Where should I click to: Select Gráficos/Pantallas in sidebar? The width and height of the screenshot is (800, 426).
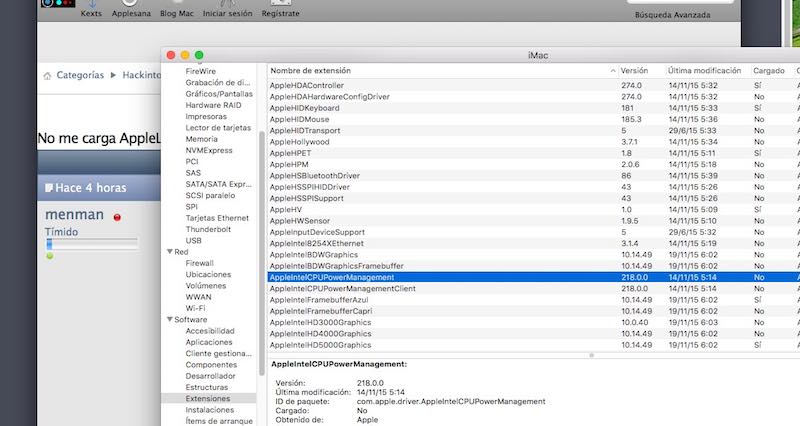pyautogui.click(x=219, y=94)
